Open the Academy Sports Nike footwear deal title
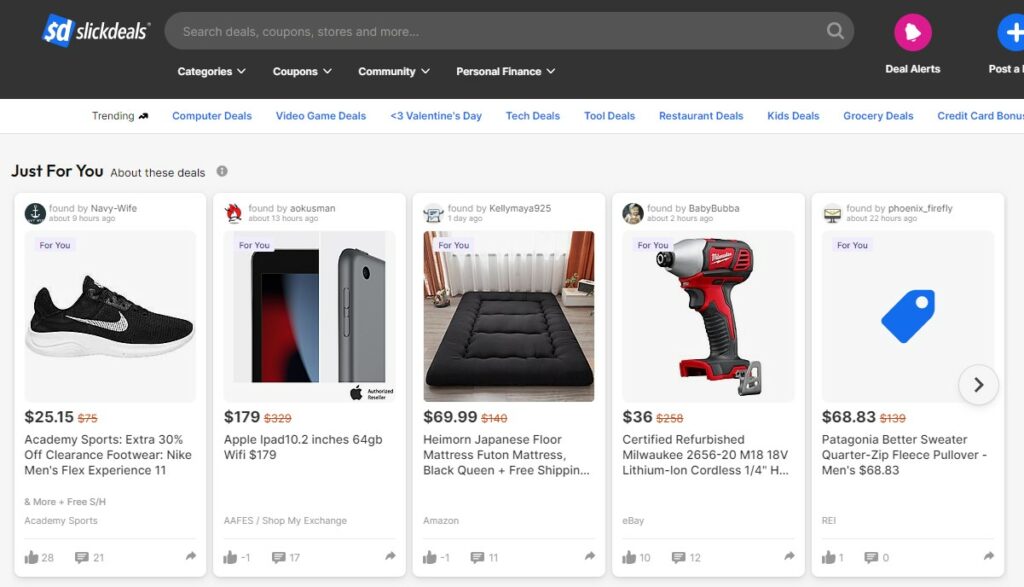 click(x=108, y=454)
